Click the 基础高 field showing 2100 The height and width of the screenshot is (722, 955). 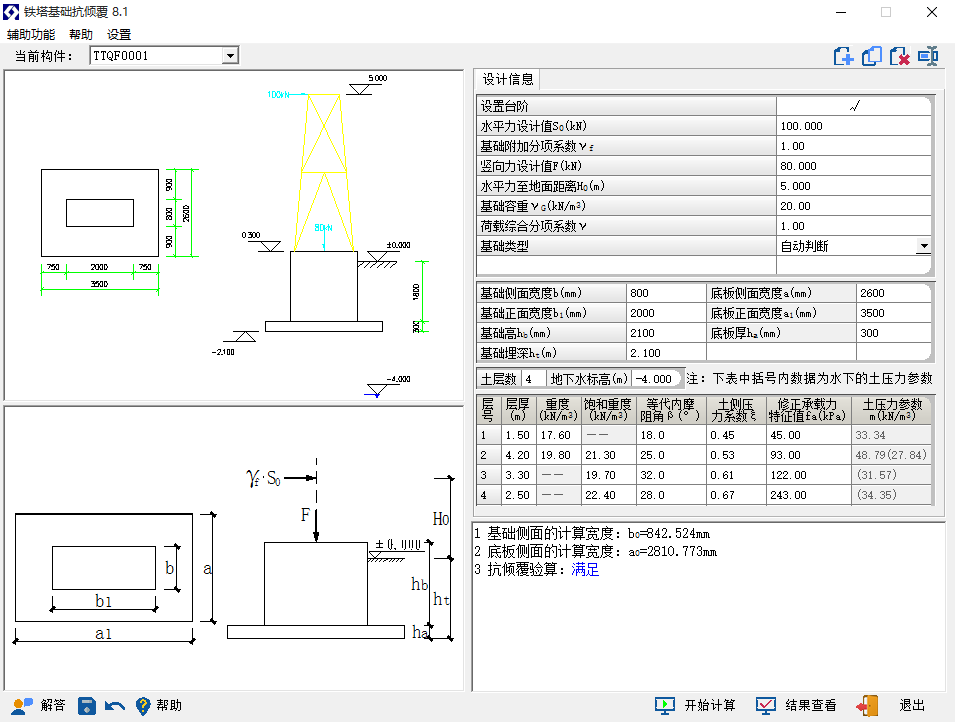666,333
